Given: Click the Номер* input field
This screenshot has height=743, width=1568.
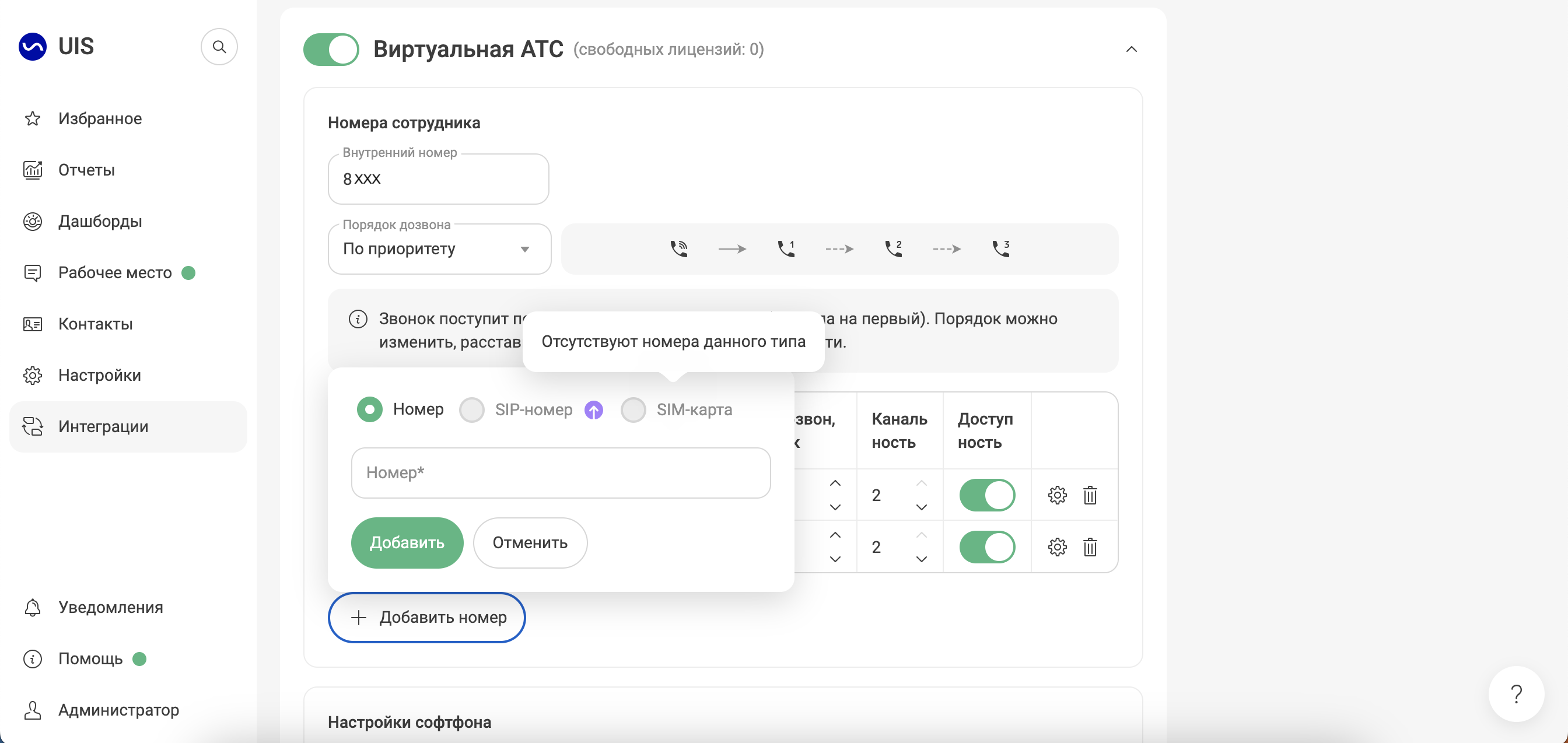Looking at the screenshot, I should tap(560, 473).
